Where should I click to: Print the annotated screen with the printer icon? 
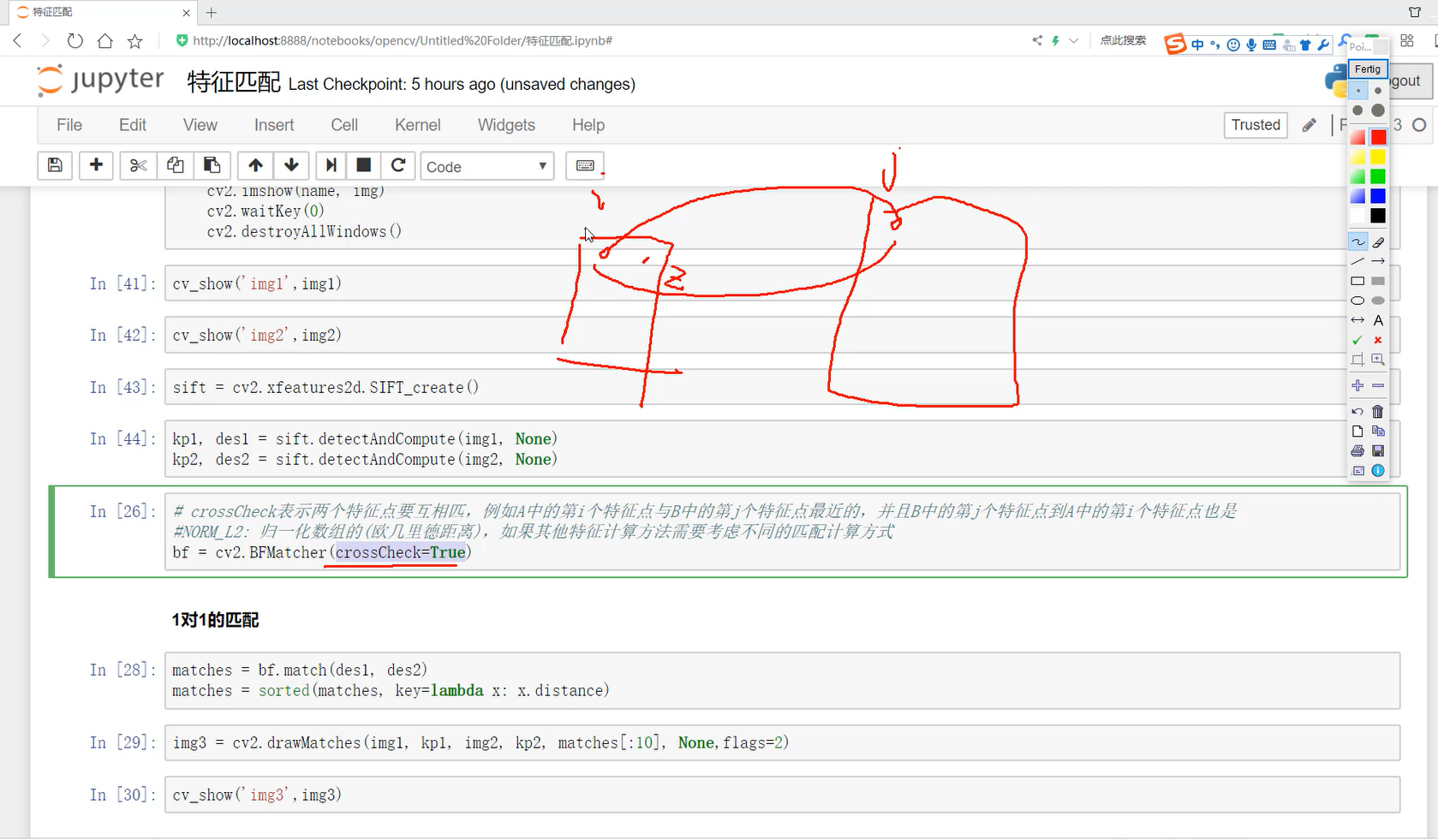pos(1358,451)
